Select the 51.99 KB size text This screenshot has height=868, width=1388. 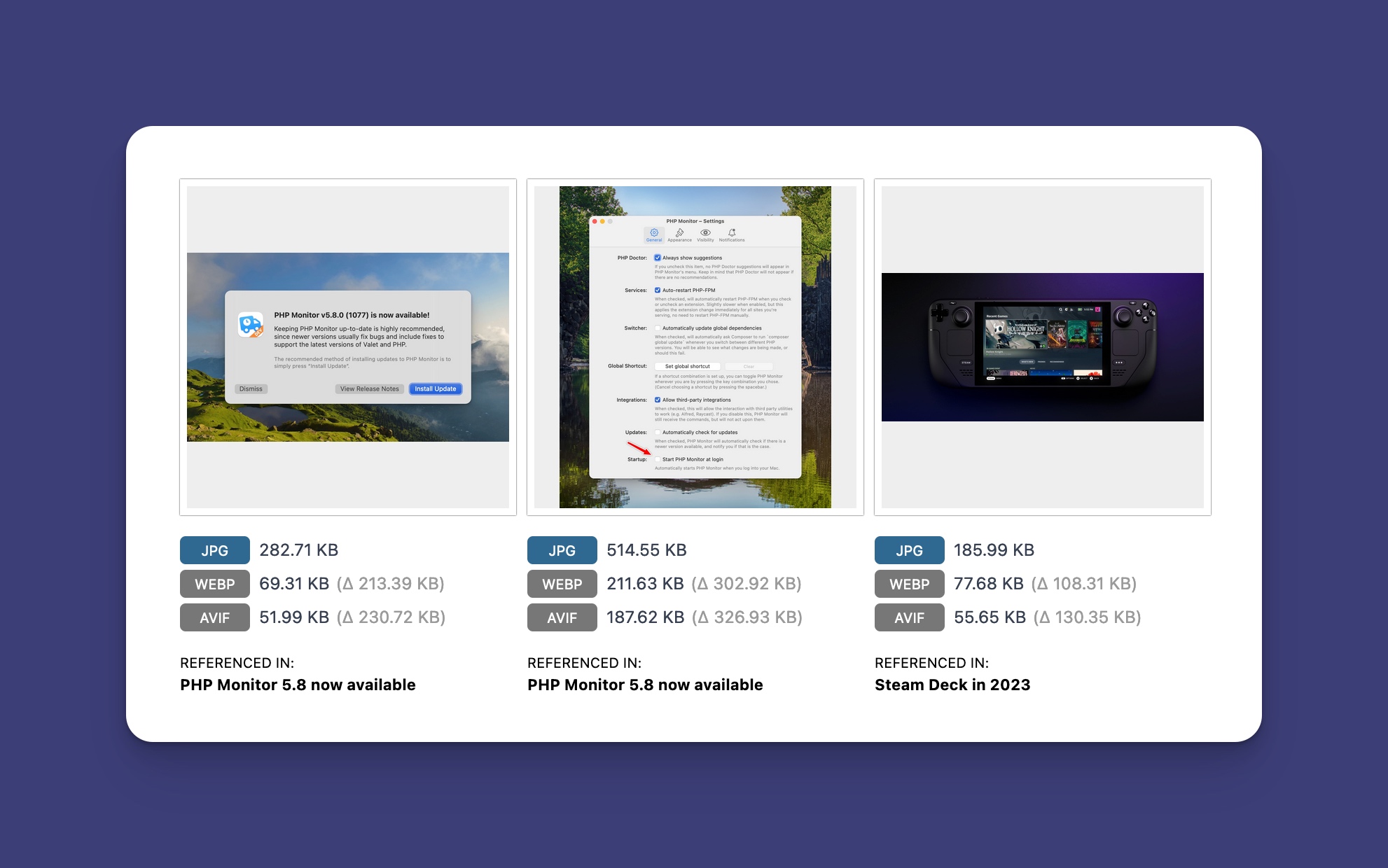pyautogui.click(x=294, y=617)
